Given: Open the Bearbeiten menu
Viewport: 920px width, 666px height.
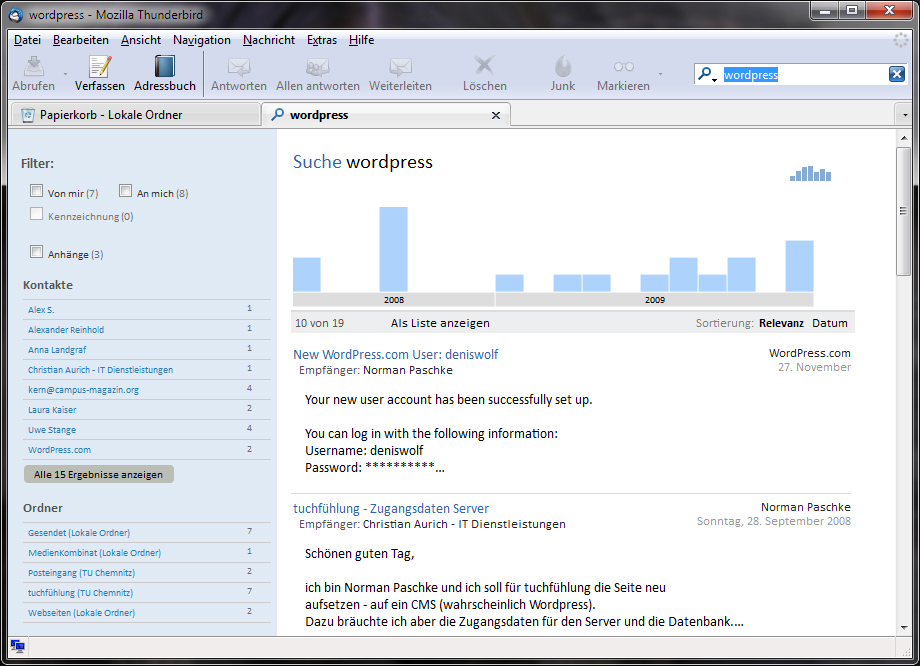Looking at the screenshot, I should [x=80, y=40].
